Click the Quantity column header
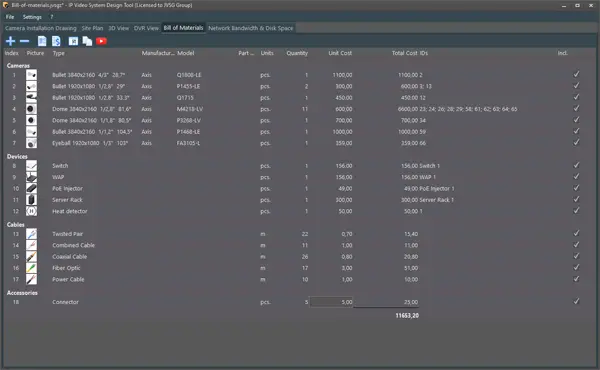This screenshot has height=370, width=600. [x=297, y=53]
